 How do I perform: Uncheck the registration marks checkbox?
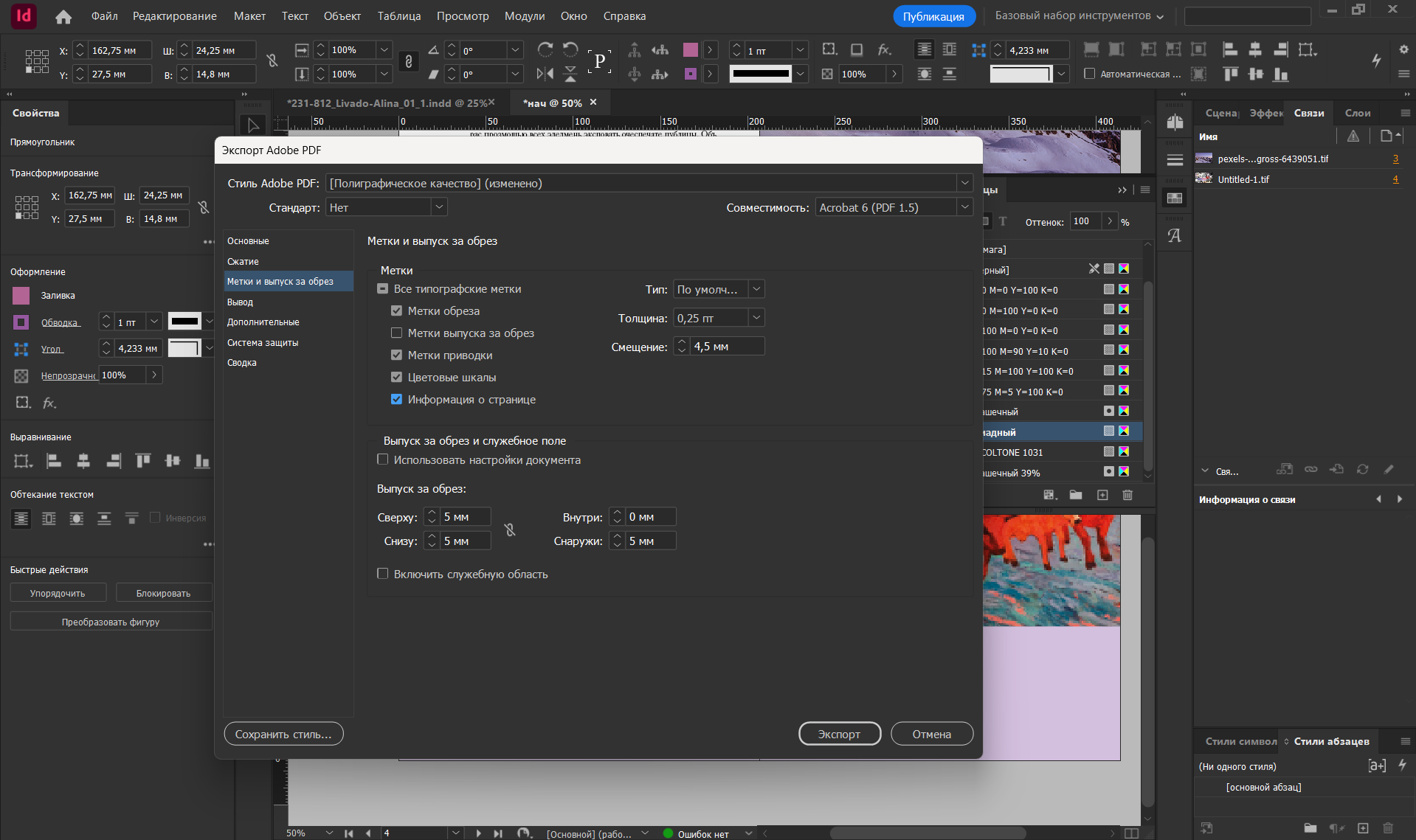click(396, 355)
